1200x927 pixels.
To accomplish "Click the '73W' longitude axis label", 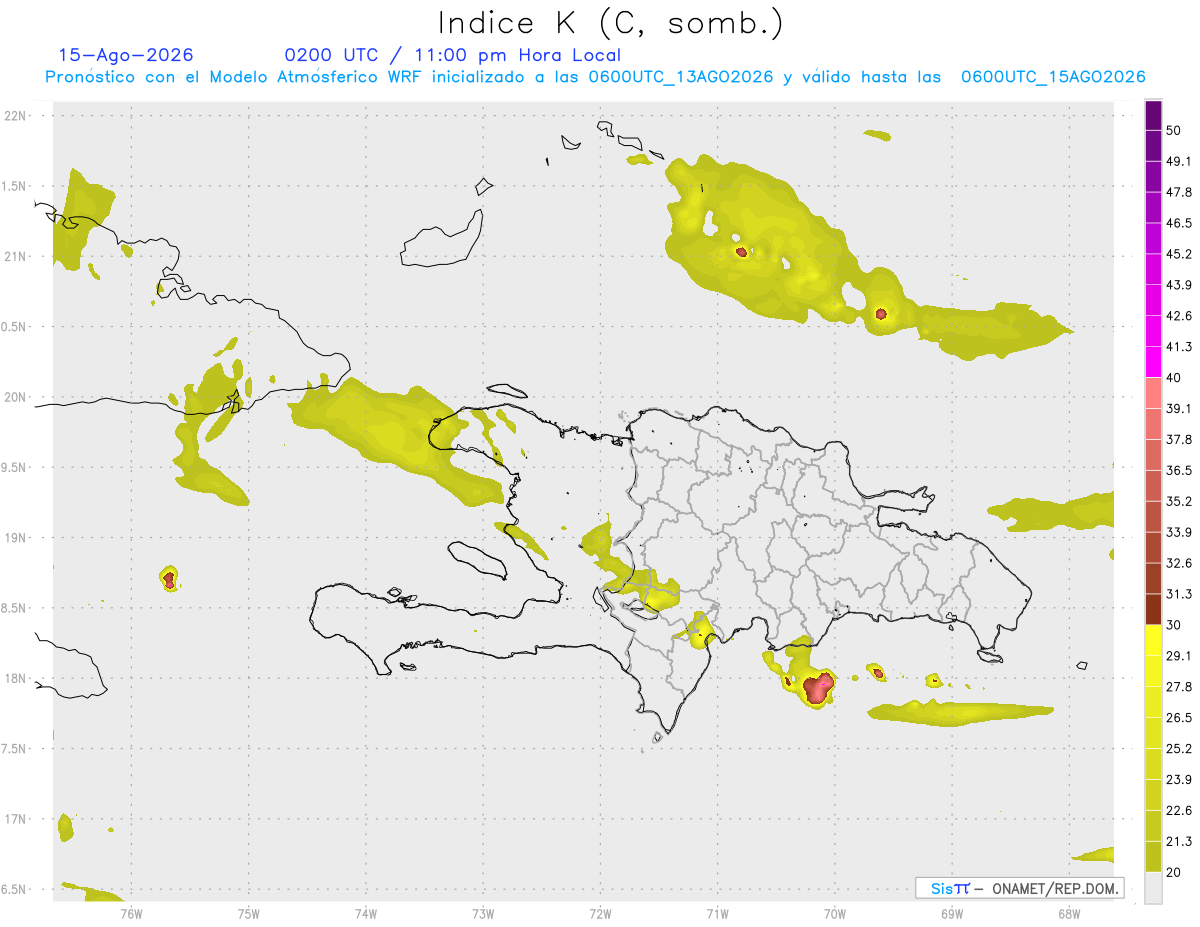I will point(483,914).
